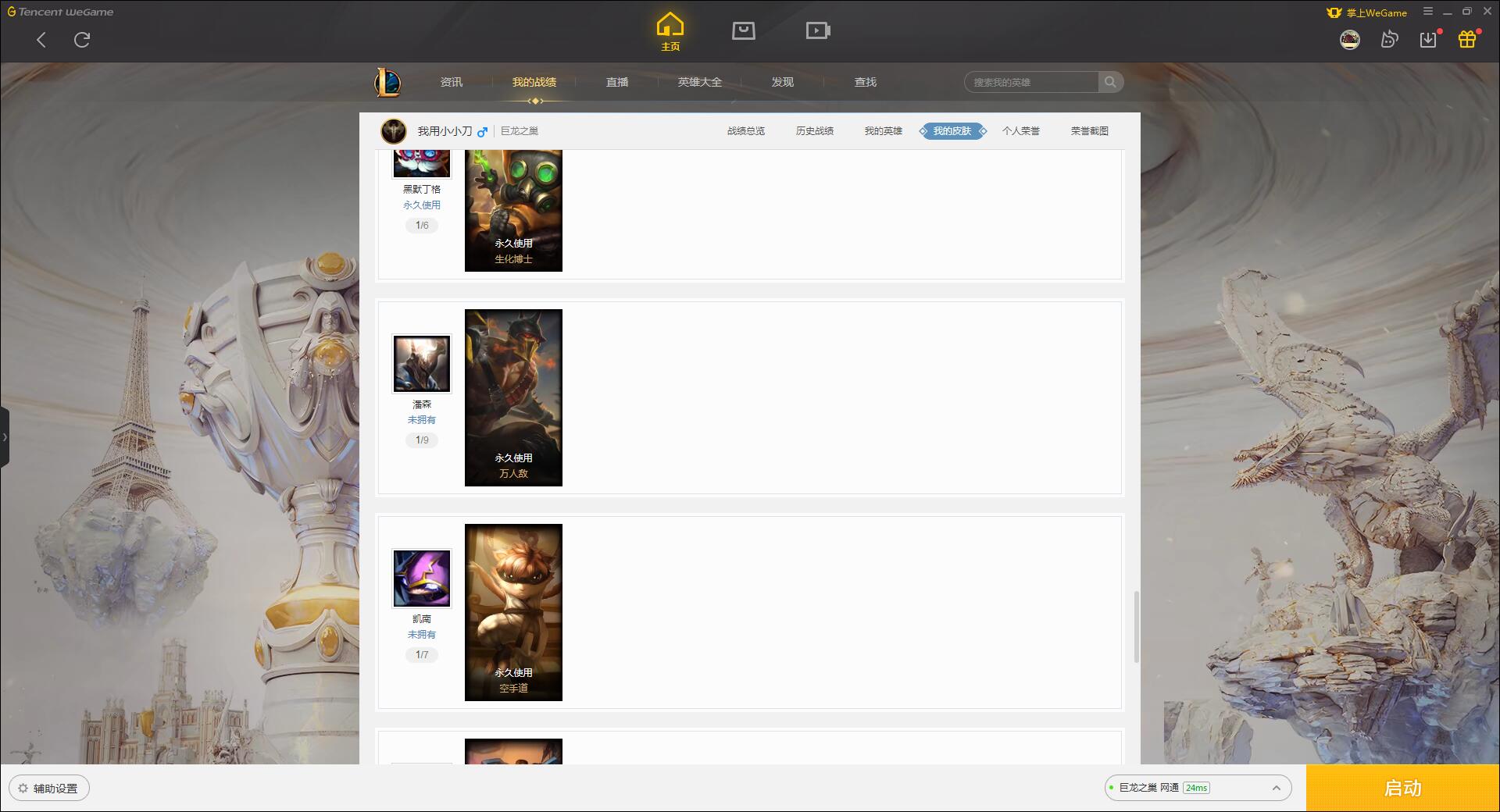This screenshot has height=812, width=1500.
Task: Switch to 历史战绩 sub-tab
Action: (x=815, y=131)
